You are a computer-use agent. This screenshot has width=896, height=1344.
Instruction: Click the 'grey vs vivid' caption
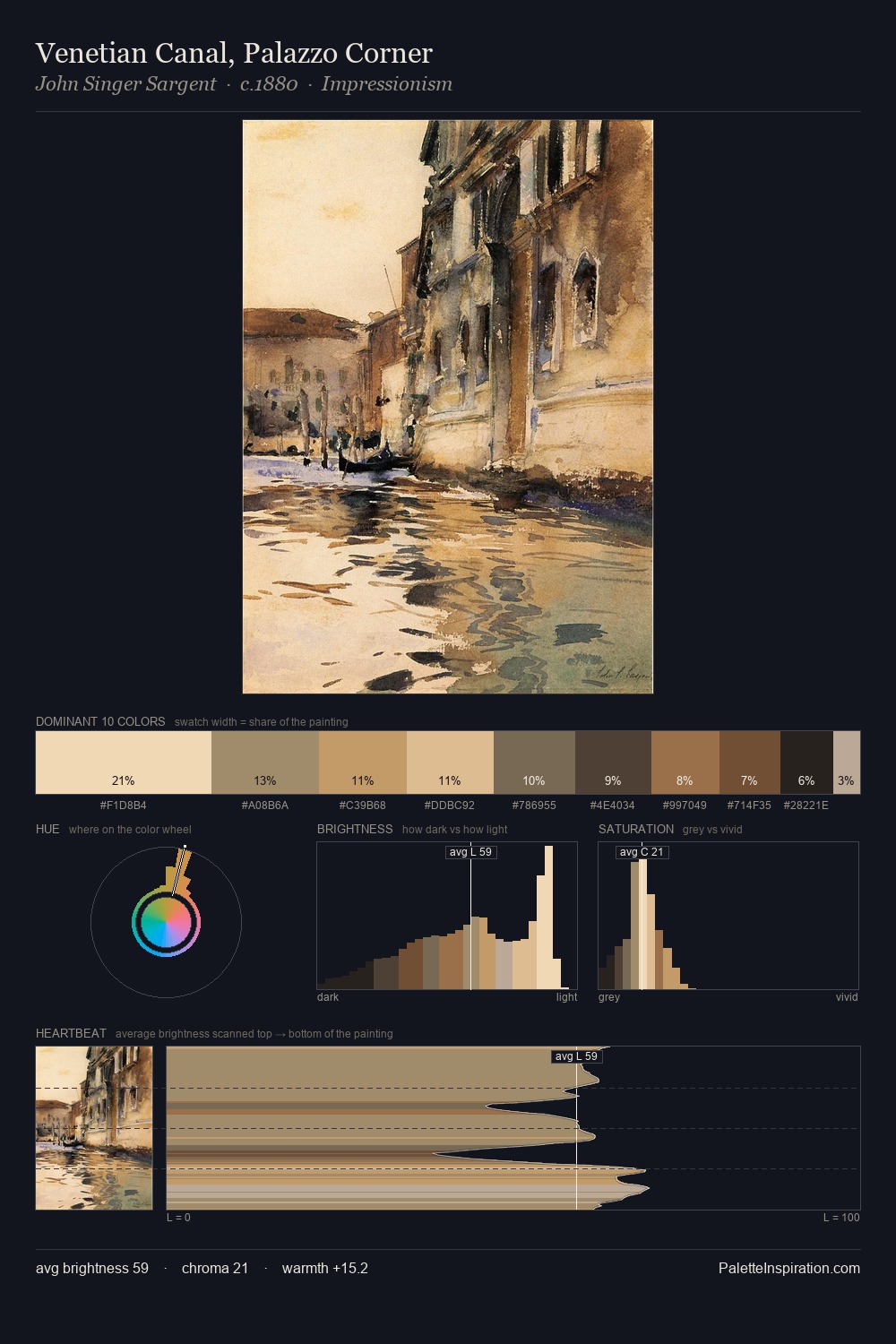coord(712,830)
